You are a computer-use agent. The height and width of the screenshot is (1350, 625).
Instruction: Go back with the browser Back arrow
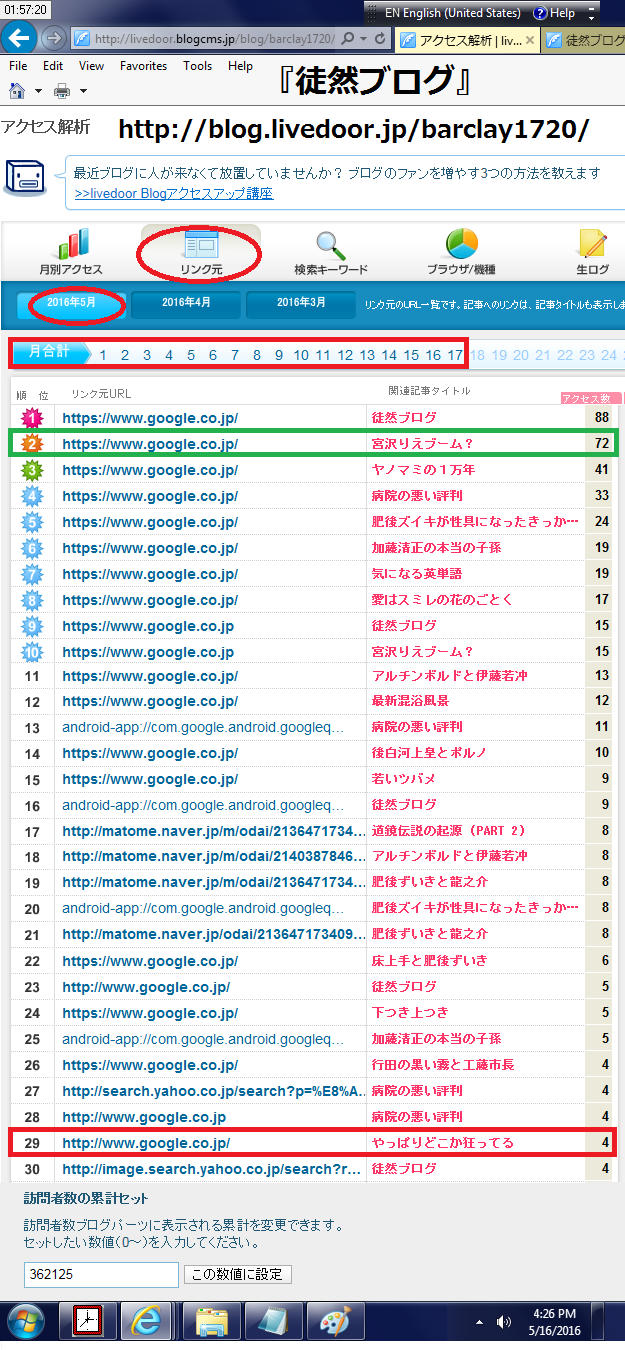[20, 39]
